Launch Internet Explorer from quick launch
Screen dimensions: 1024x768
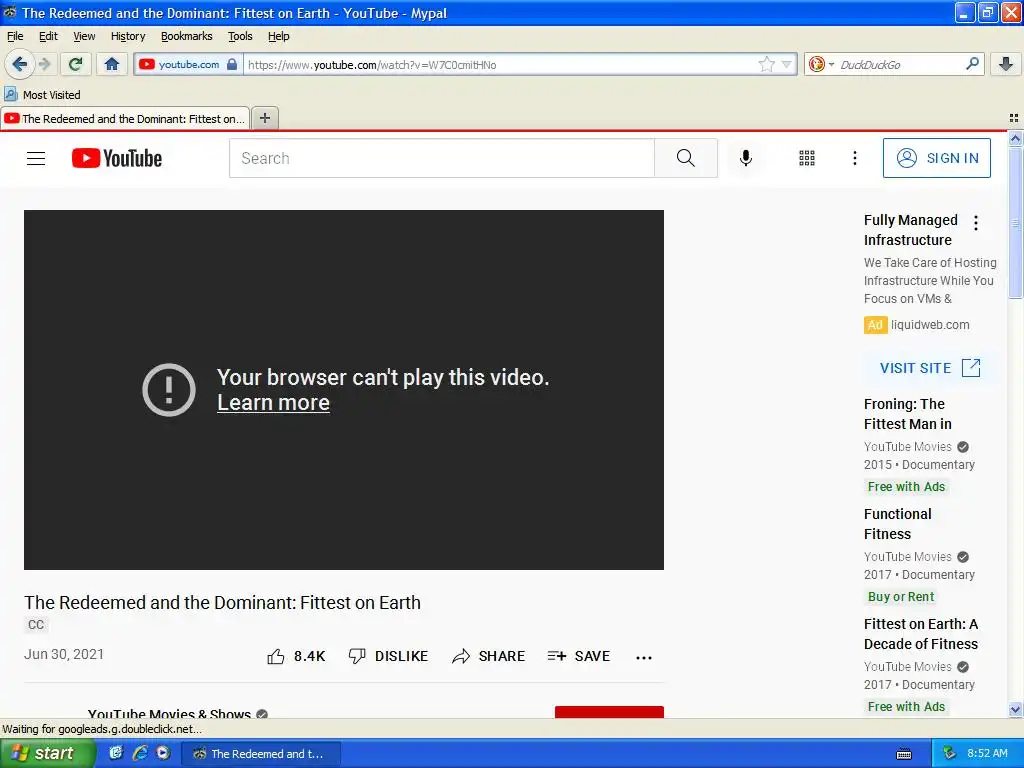140,753
